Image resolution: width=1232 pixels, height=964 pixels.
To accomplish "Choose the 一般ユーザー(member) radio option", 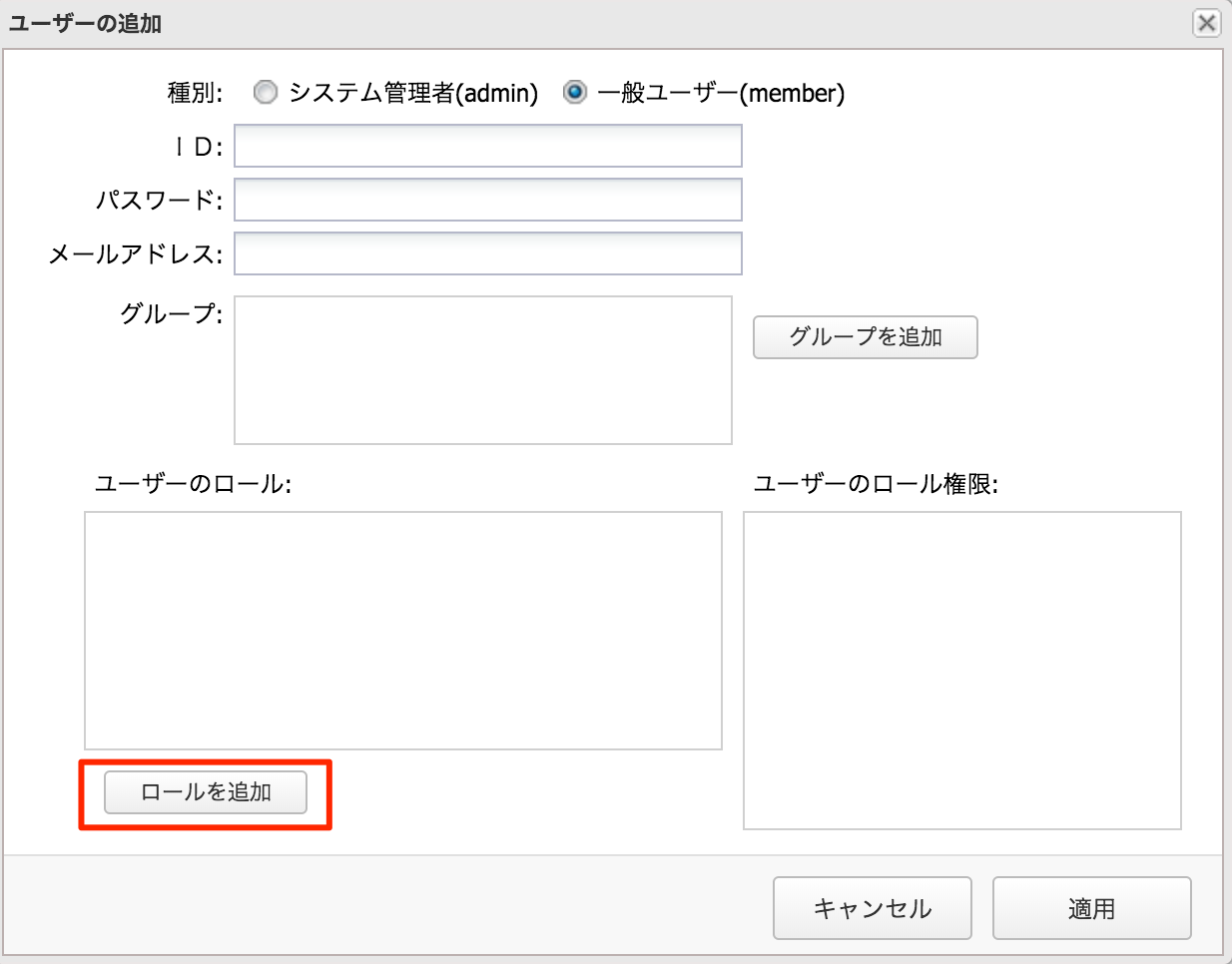I will (575, 93).
